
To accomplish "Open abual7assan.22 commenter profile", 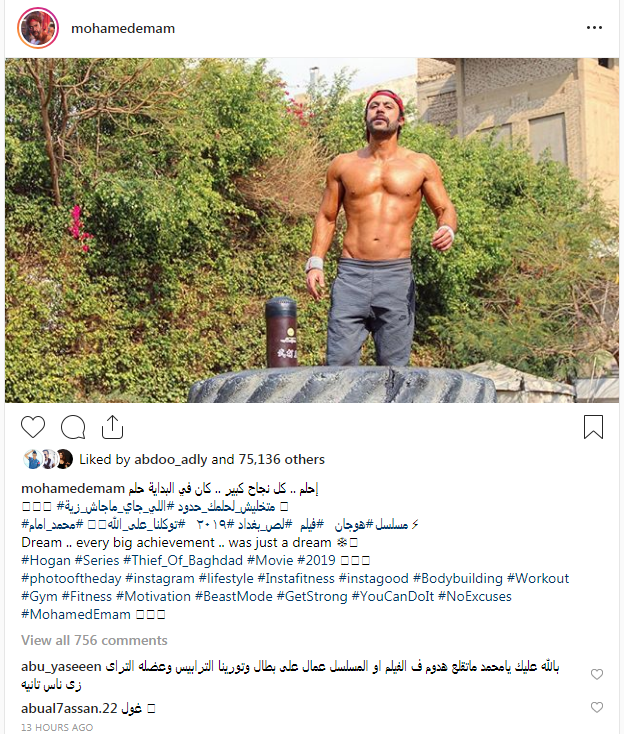I will click(69, 708).
